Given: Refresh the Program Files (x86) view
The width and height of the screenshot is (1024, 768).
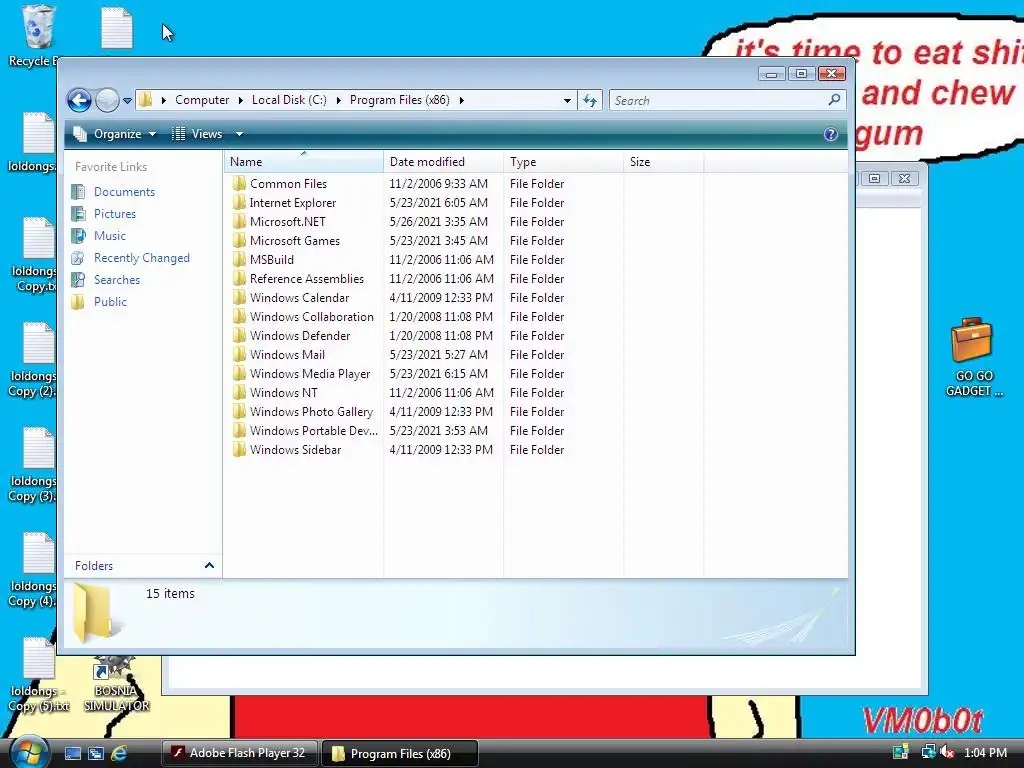Looking at the screenshot, I should [x=590, y=101].
